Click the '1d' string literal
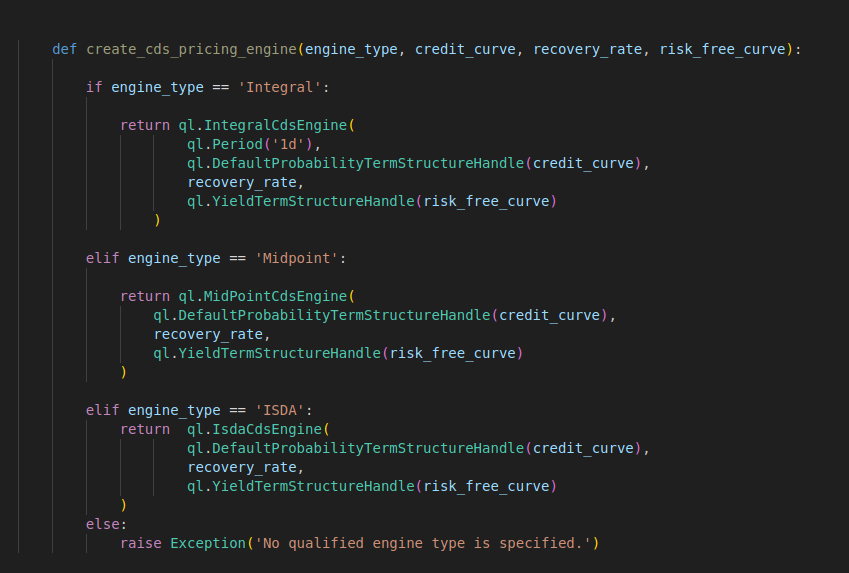Screen dimensions: 849x573 pyautogui.click(x=288, y=144)
